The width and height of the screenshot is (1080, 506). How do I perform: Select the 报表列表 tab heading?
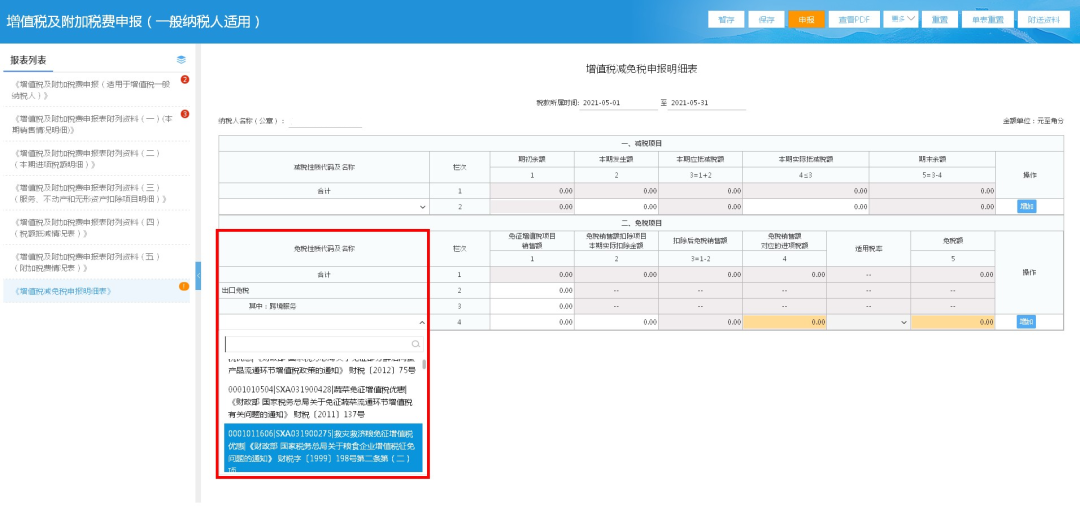pos(28,60)
